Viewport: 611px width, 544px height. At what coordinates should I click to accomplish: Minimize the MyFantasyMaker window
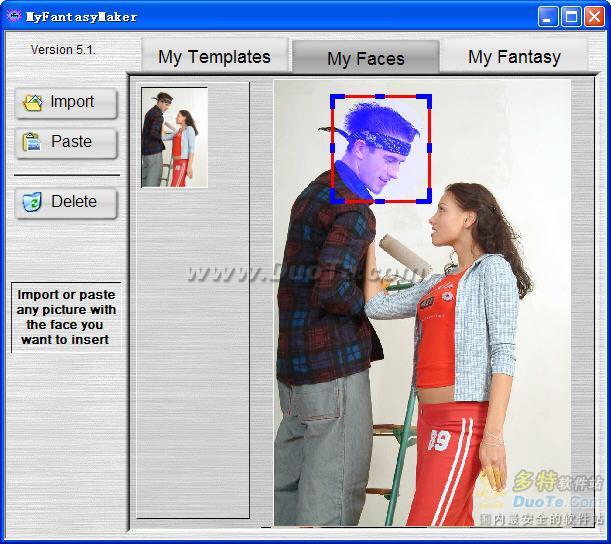click(x=547, y=16)
